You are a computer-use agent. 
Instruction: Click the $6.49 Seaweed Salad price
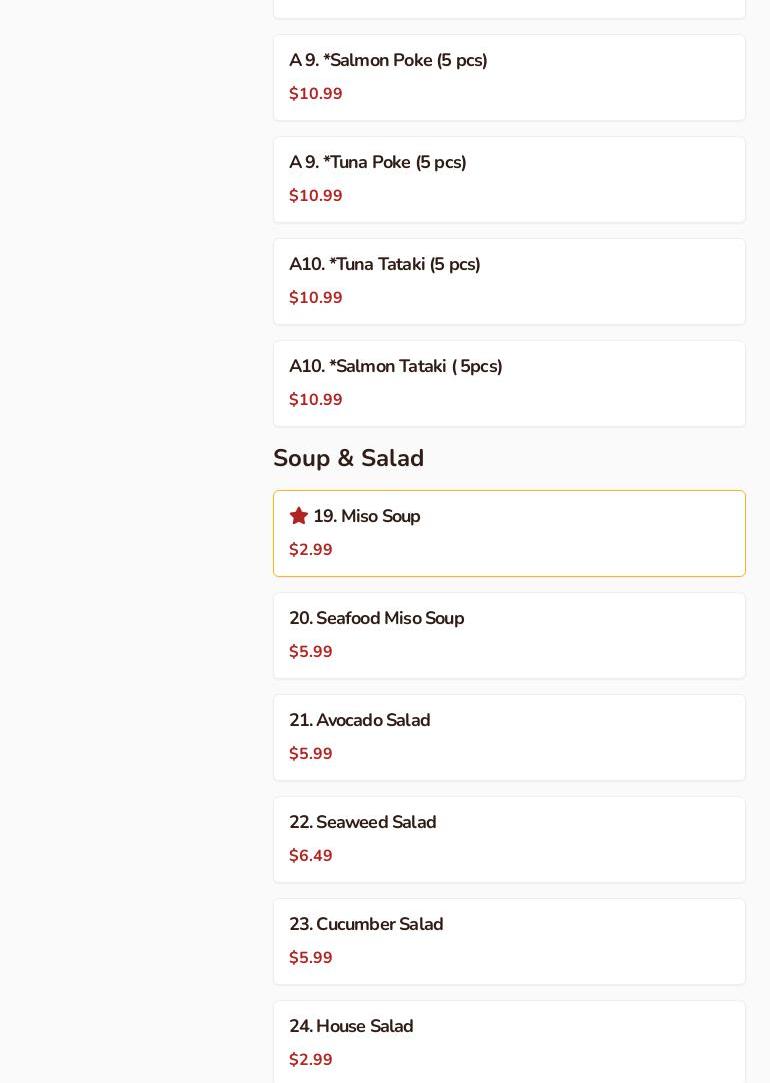[311, 856]
